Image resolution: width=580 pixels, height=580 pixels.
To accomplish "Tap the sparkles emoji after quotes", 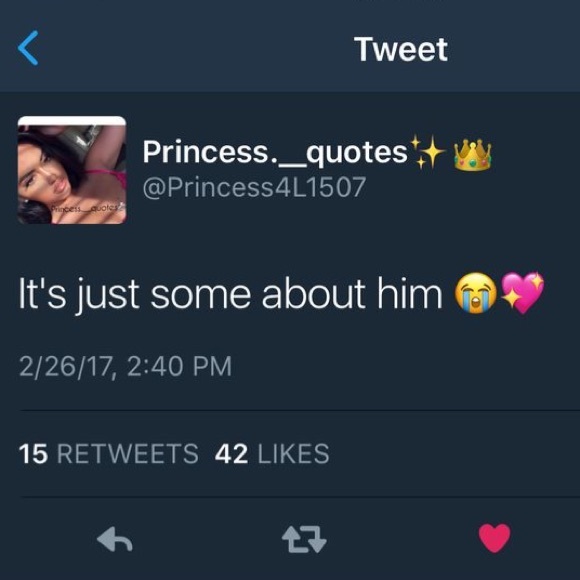I will (x=428, y=152).
